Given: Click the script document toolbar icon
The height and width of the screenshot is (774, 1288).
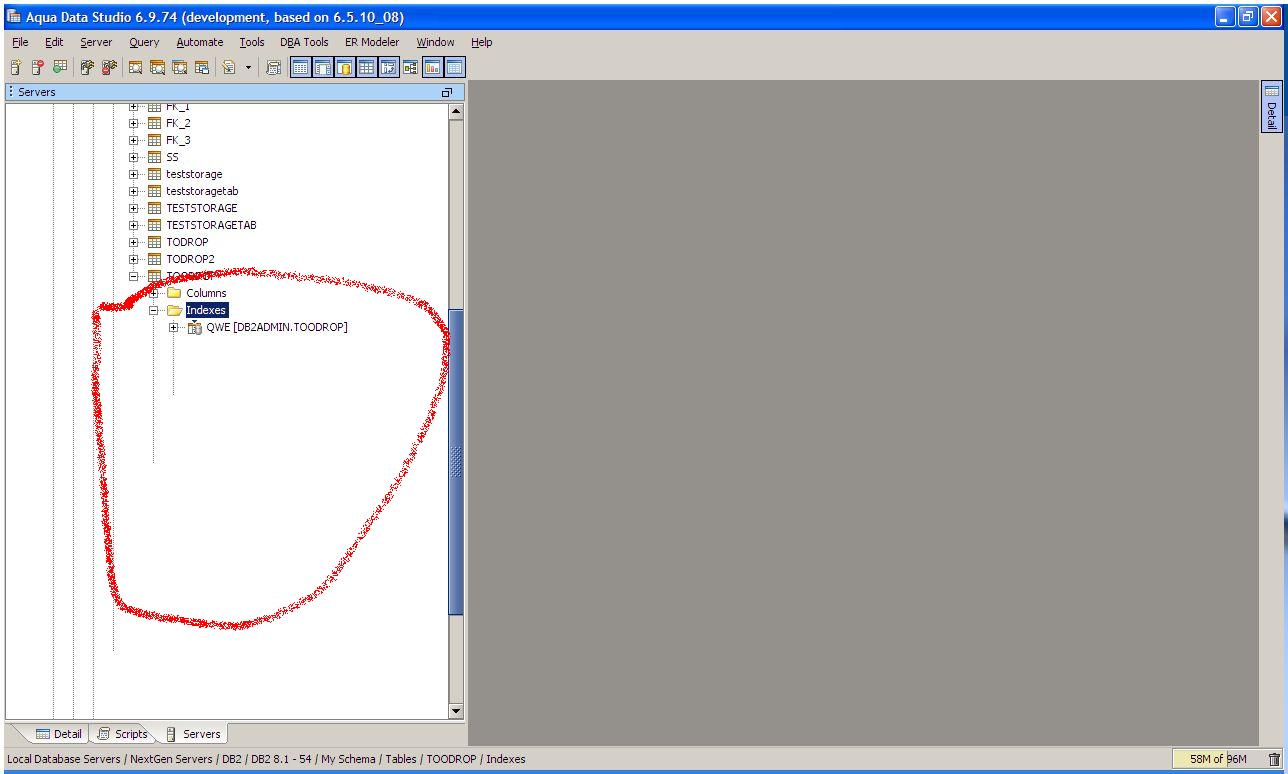Looking at the screenshot, I should point(229,68).
